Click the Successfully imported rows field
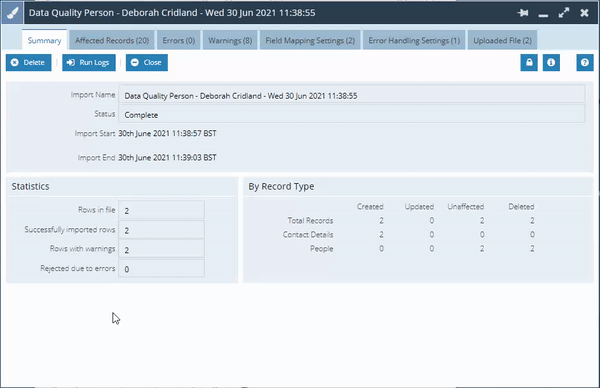This screenshot has width=600, height=388. (x=161, y=230)
